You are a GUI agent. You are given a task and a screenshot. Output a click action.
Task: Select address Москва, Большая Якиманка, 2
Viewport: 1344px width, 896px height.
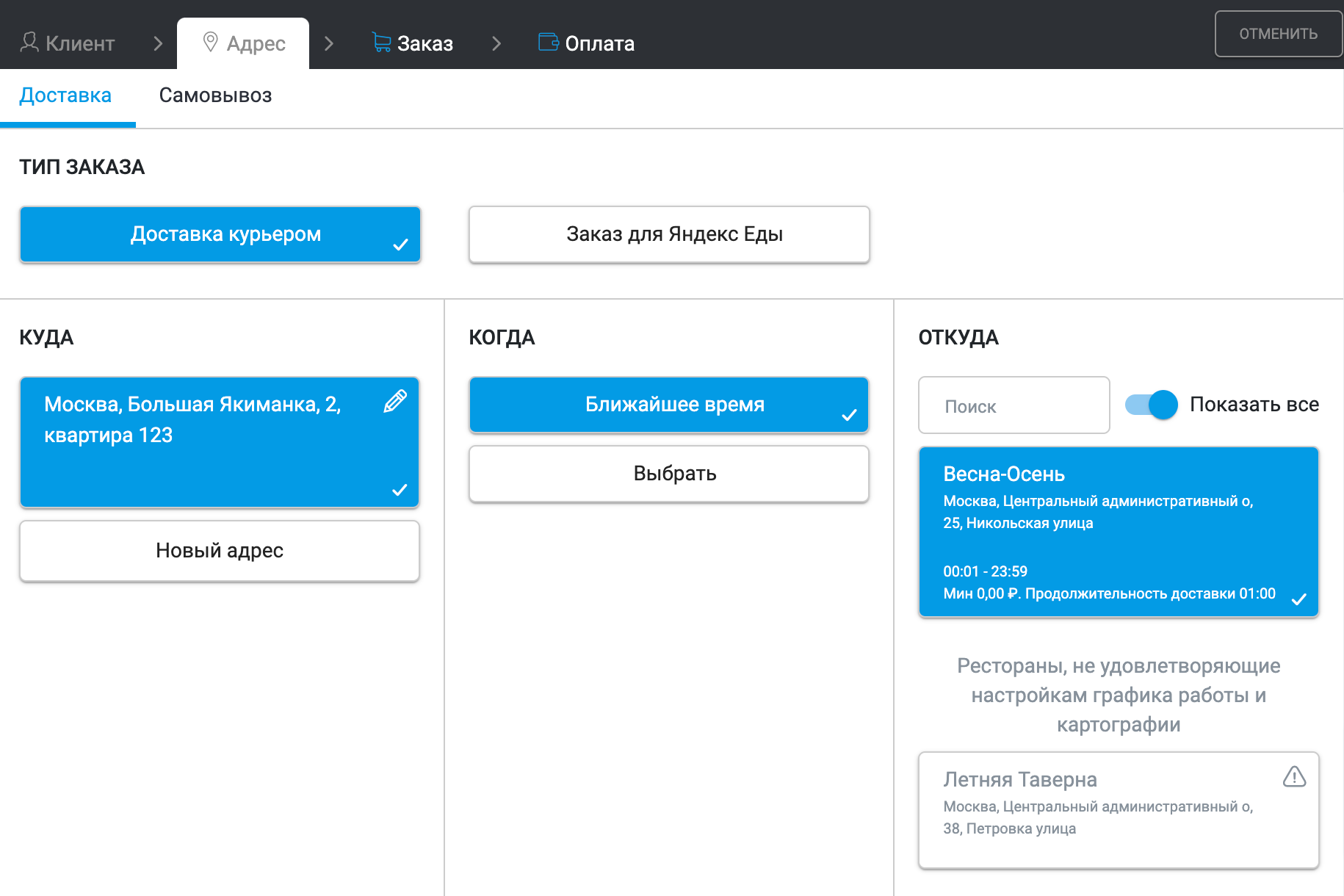coord(220,442)
